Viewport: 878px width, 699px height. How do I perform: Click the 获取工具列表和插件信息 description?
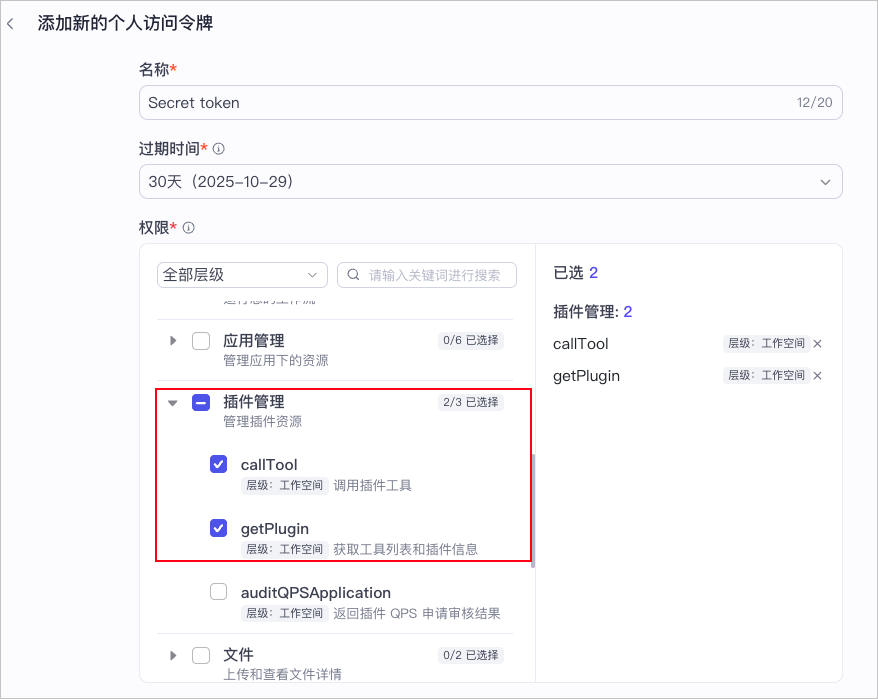click(405, 549)
